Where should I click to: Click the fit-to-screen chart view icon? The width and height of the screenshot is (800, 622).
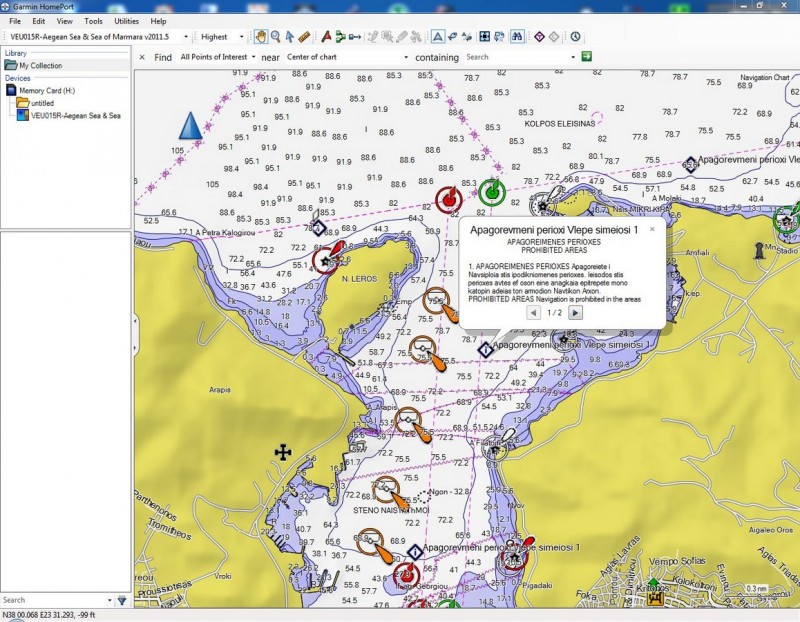[x=485, y=37]
